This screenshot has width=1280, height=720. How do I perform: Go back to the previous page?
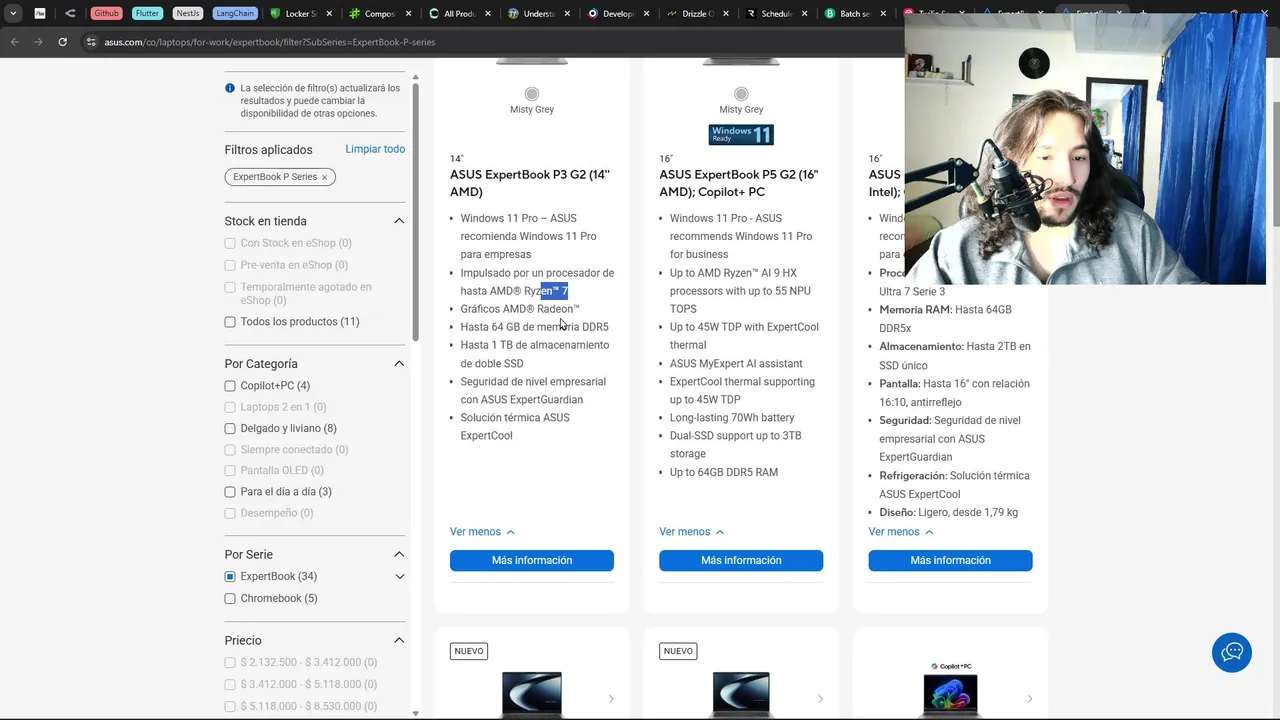tap(14, 42)
